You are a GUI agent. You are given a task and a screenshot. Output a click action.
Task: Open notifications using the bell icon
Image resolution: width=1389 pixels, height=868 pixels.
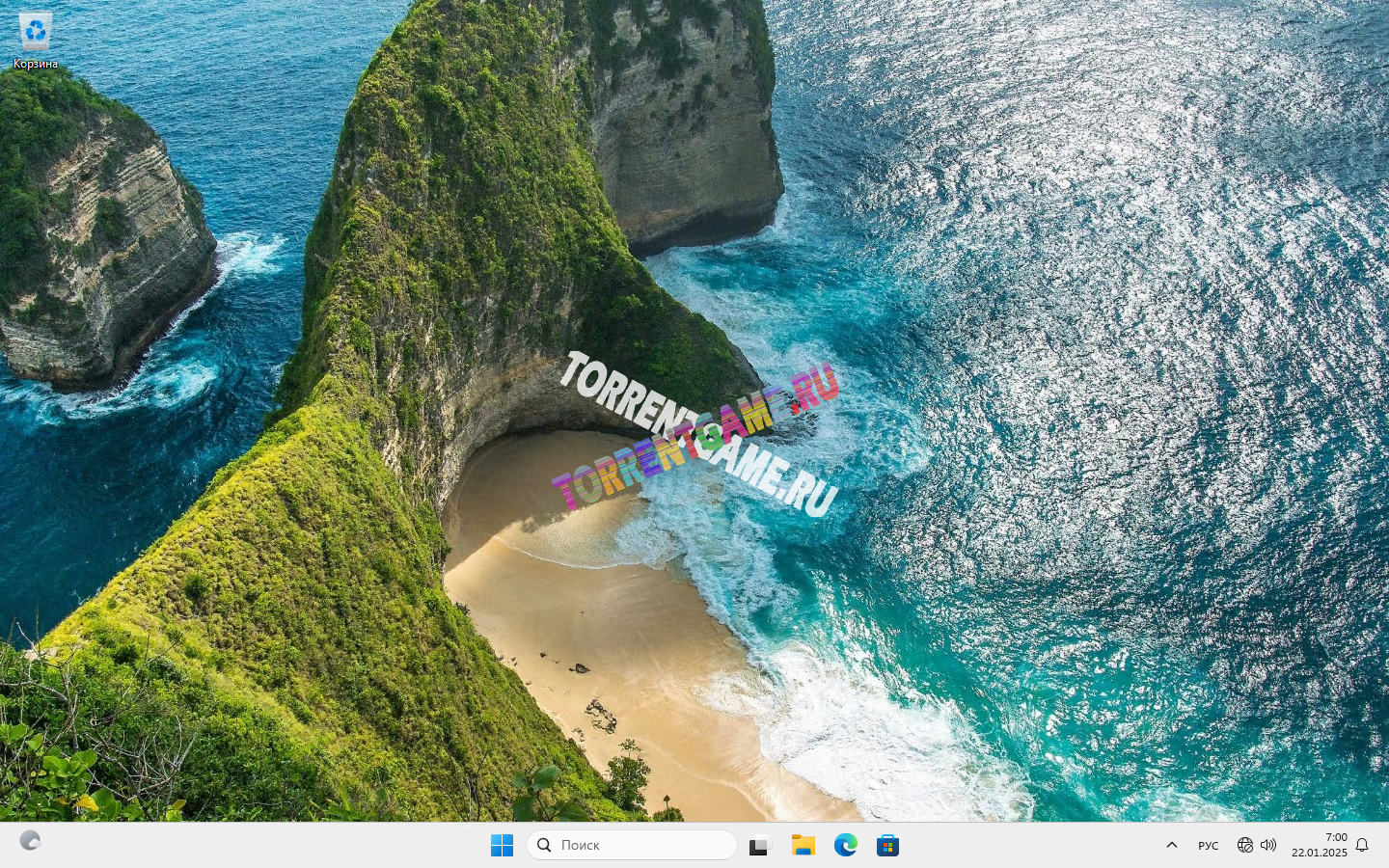(x=1362, y=846)
